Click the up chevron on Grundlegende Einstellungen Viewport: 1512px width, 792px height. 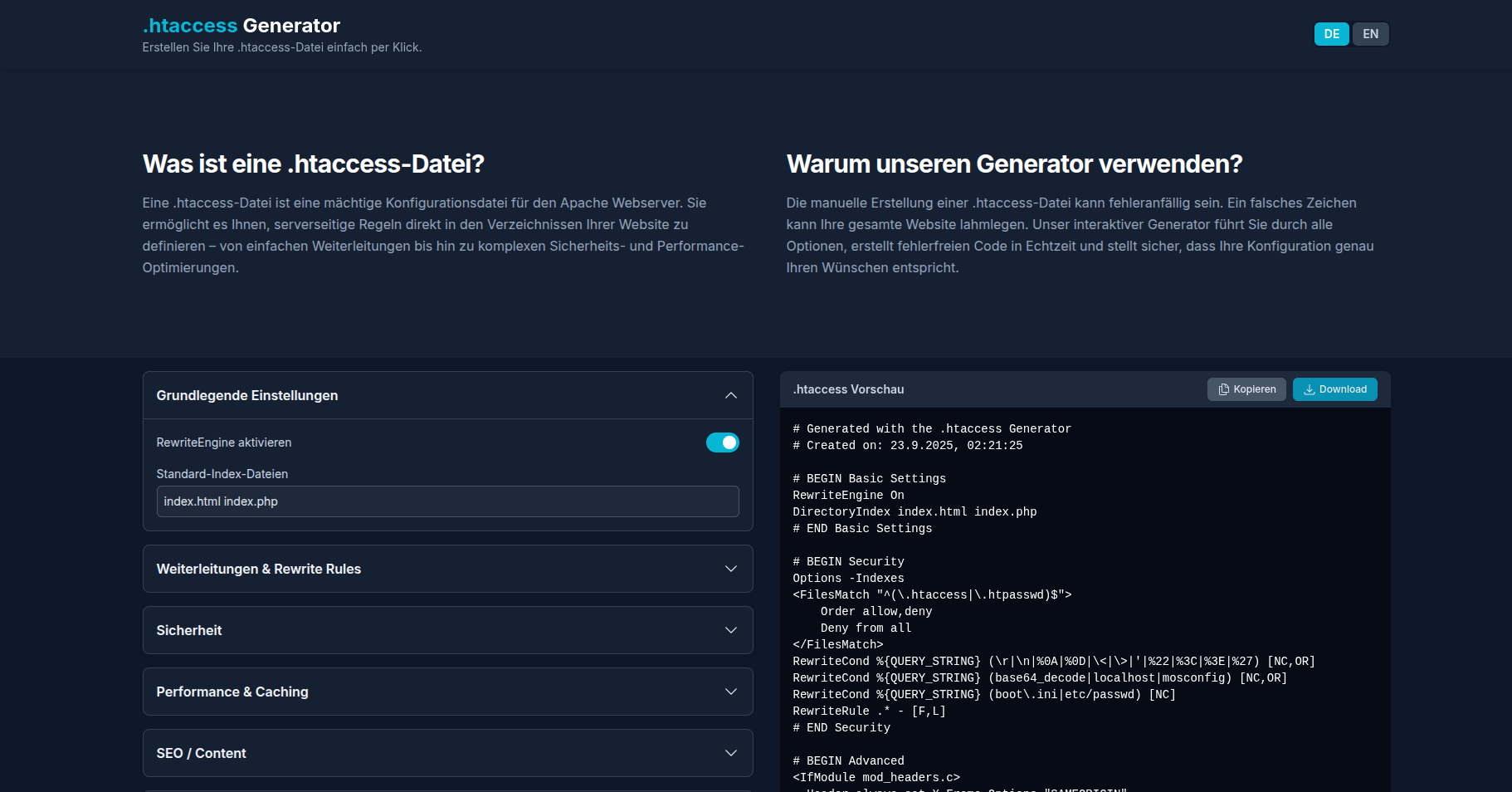[730, 395]
